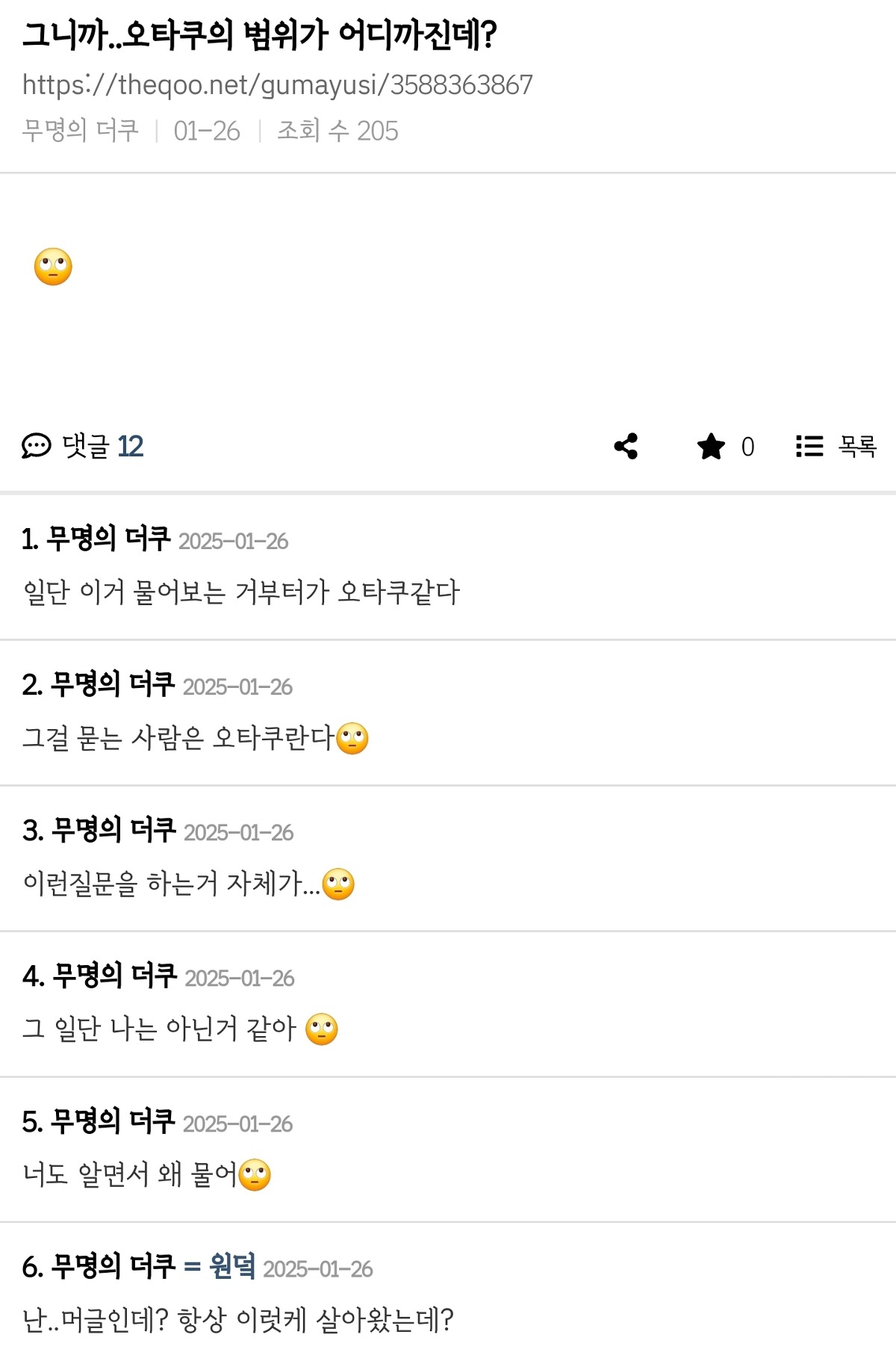Click the 조회 수 205 view count
The height and width of the screenshot is (1358, 896).
337,131
